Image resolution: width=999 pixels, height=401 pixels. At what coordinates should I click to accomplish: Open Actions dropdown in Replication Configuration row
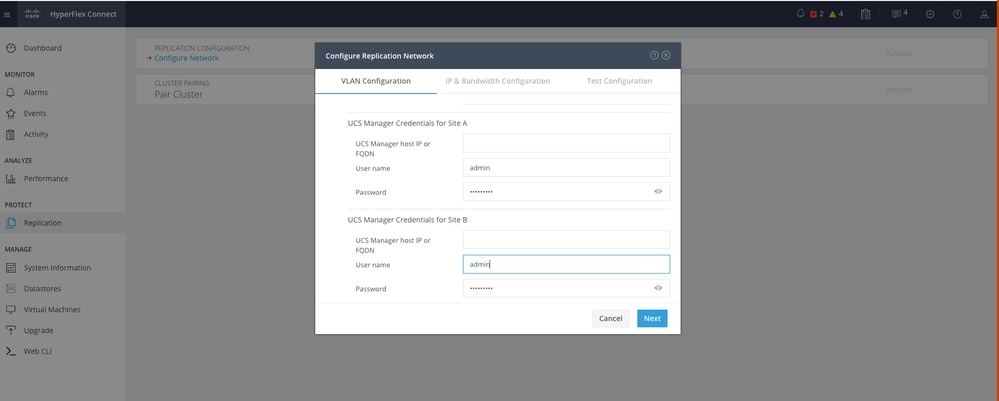point(924,54)
